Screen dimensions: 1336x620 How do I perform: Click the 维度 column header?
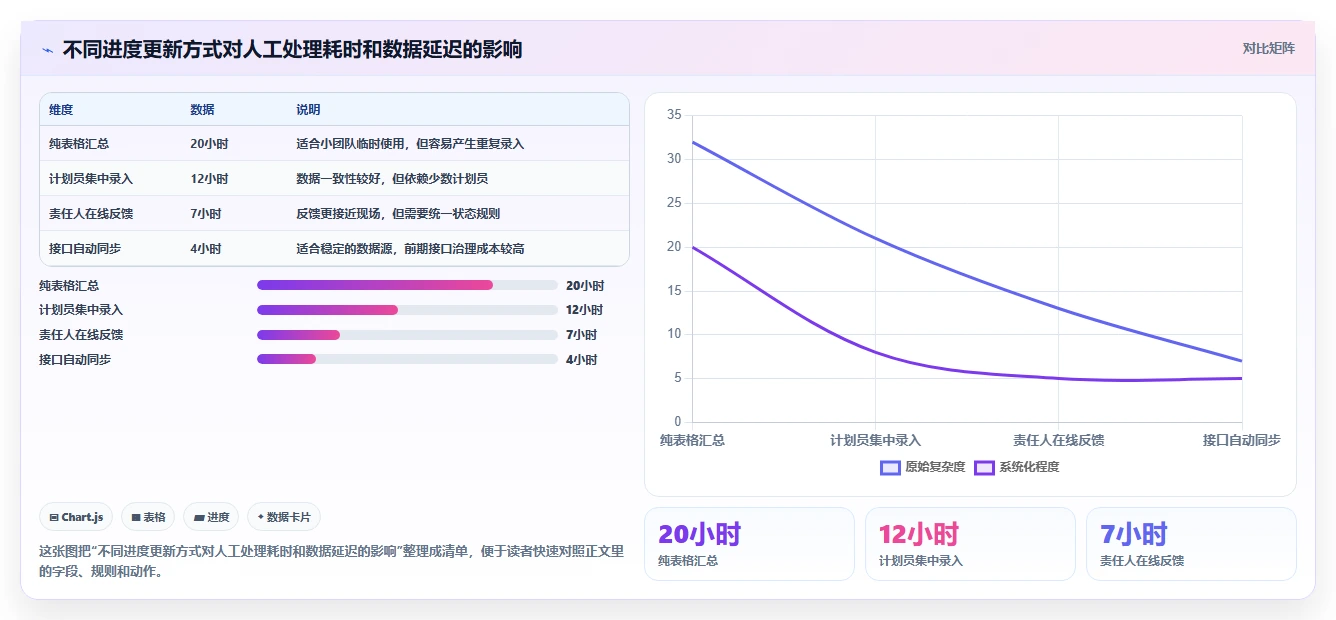point(61,110)
